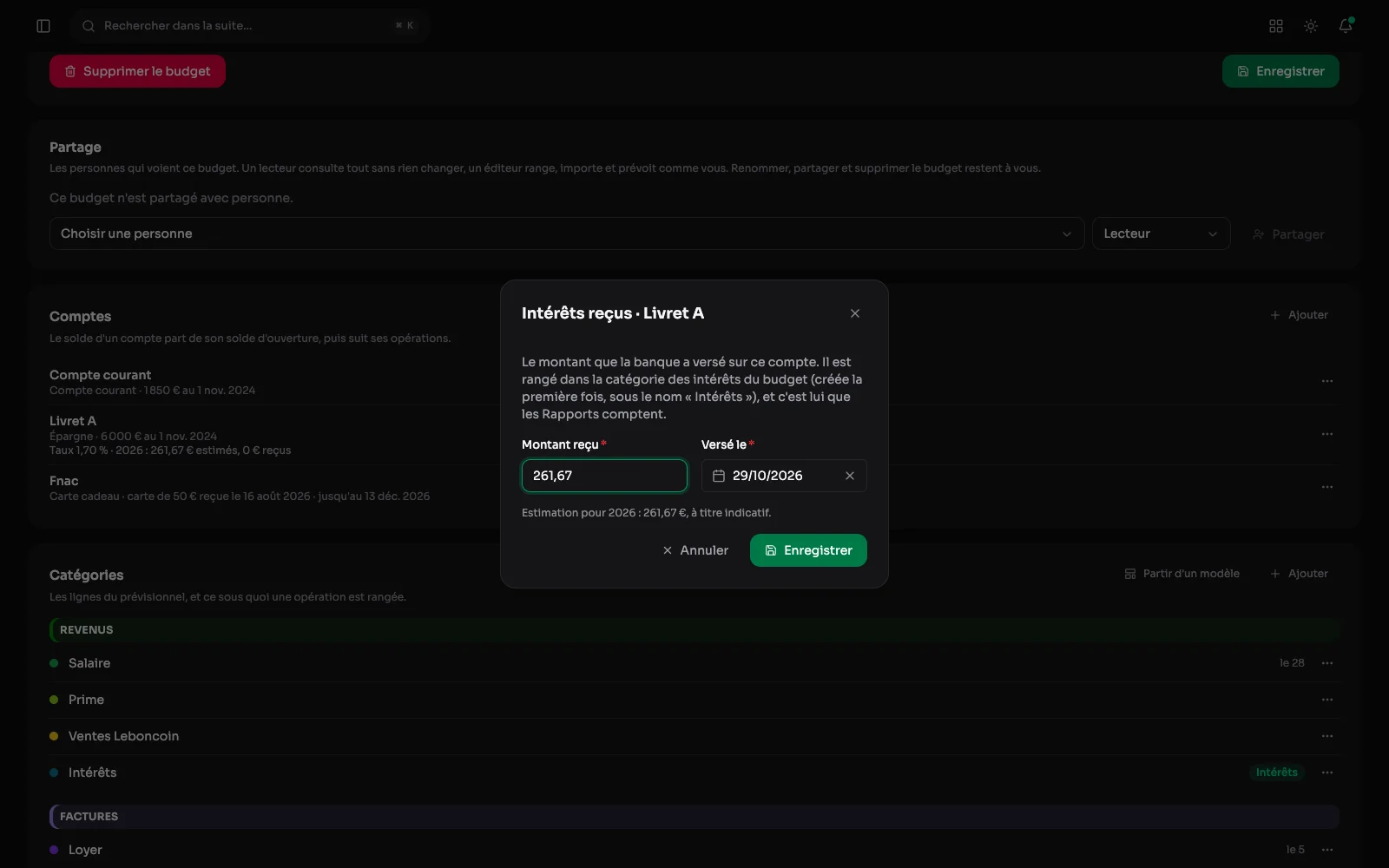Screen dimensions: 1389x868
Task: Close the Intérêts reçus dialog
Action: pos(855,313)
